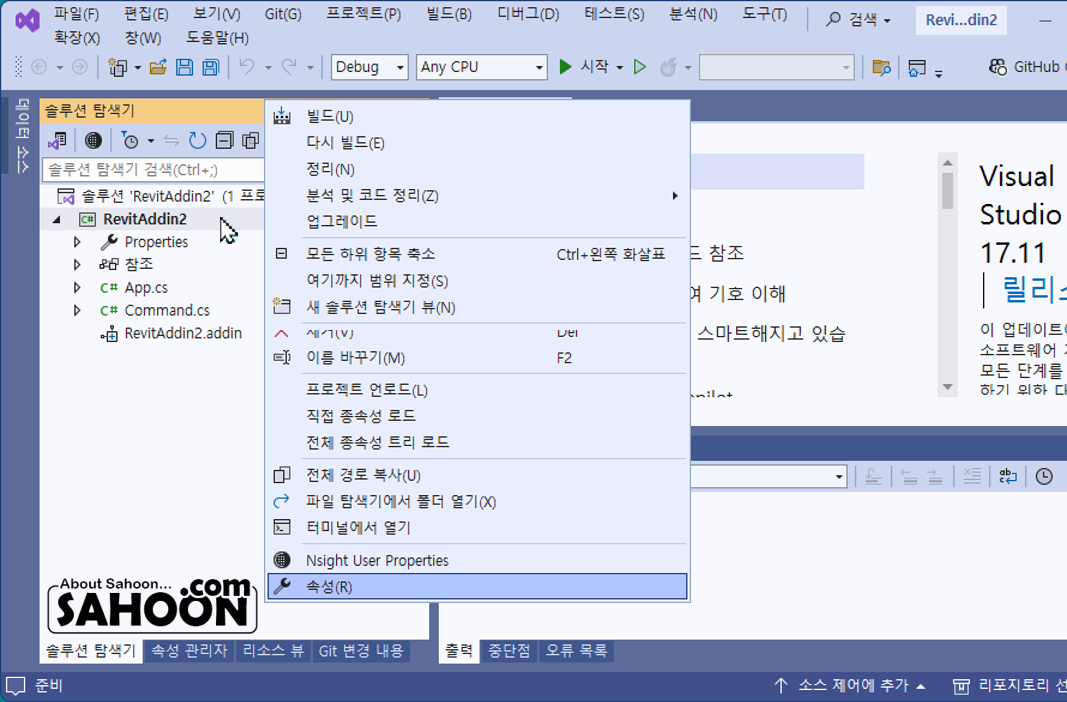The image size is (1067, 702).
Task: Click the single-disk Save icon
Action: pyautogui.click(x=184, y=67)
